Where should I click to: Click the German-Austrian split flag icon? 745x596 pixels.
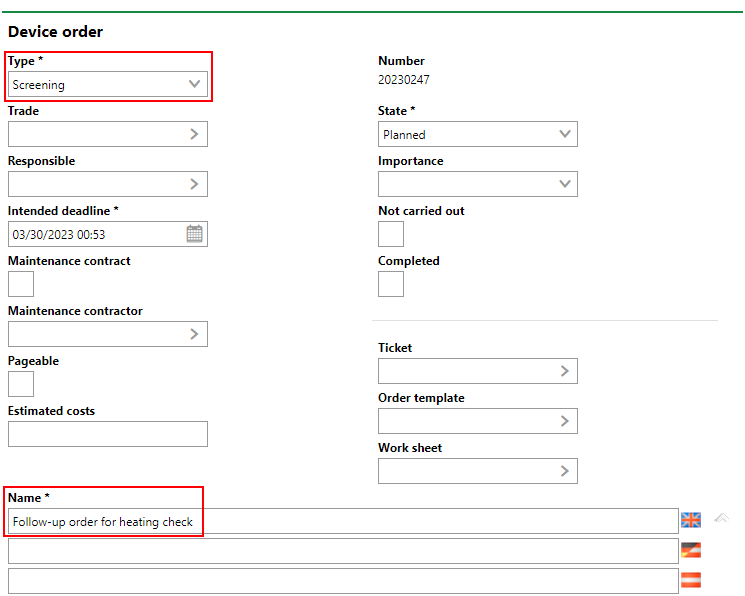coord(691,550)
